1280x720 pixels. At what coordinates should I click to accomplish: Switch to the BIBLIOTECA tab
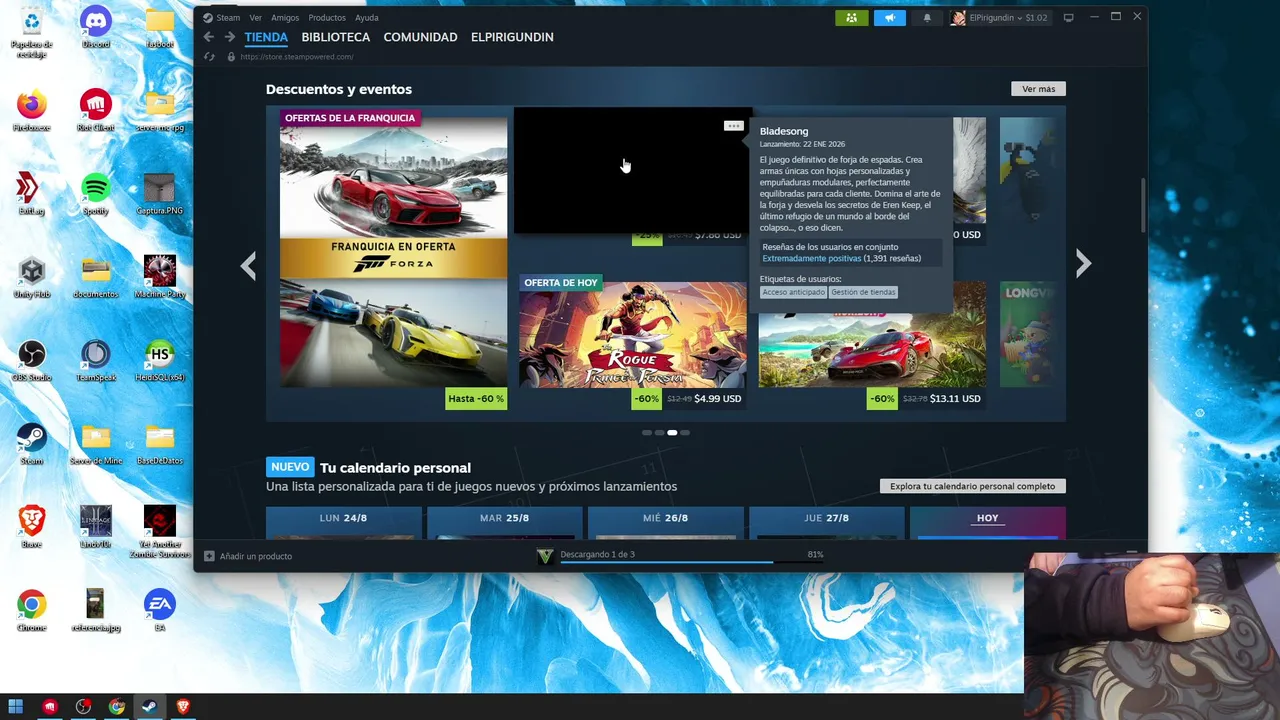tap(336, 37)
